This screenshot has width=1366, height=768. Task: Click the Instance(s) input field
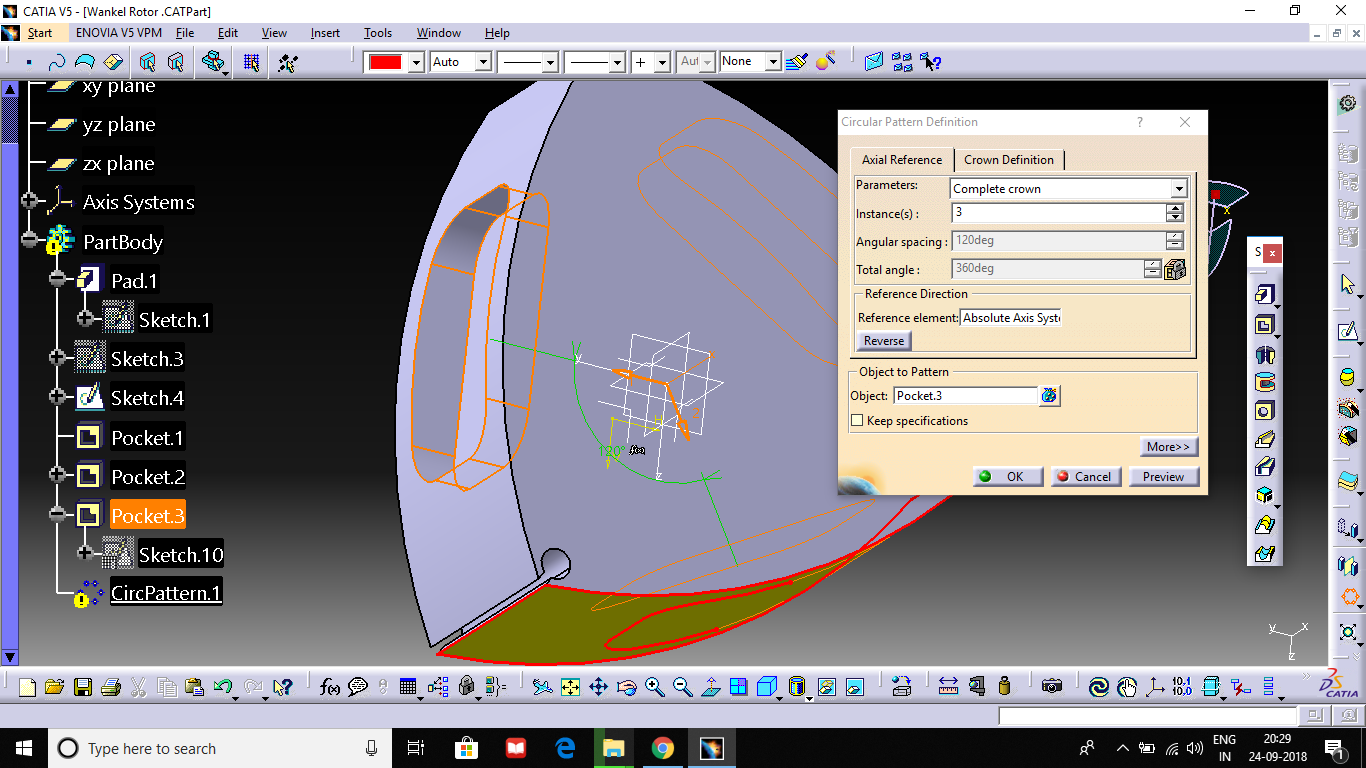click(x=1058, y=213)
